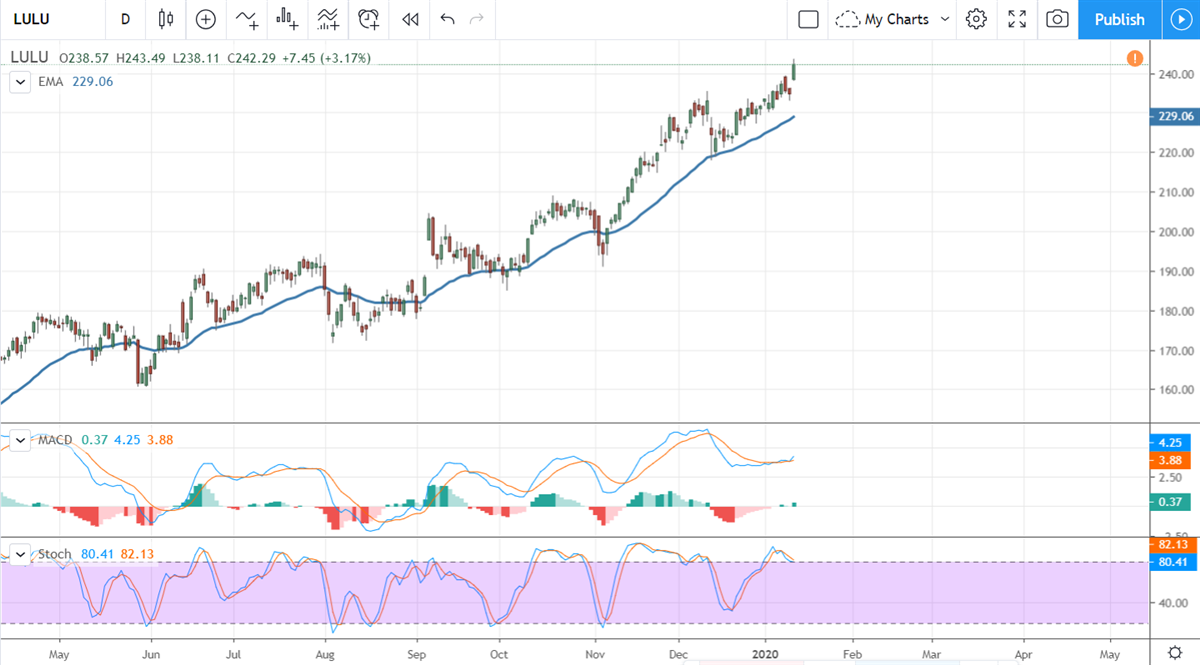Create an alert with alarm clock icon

[369, 19]
